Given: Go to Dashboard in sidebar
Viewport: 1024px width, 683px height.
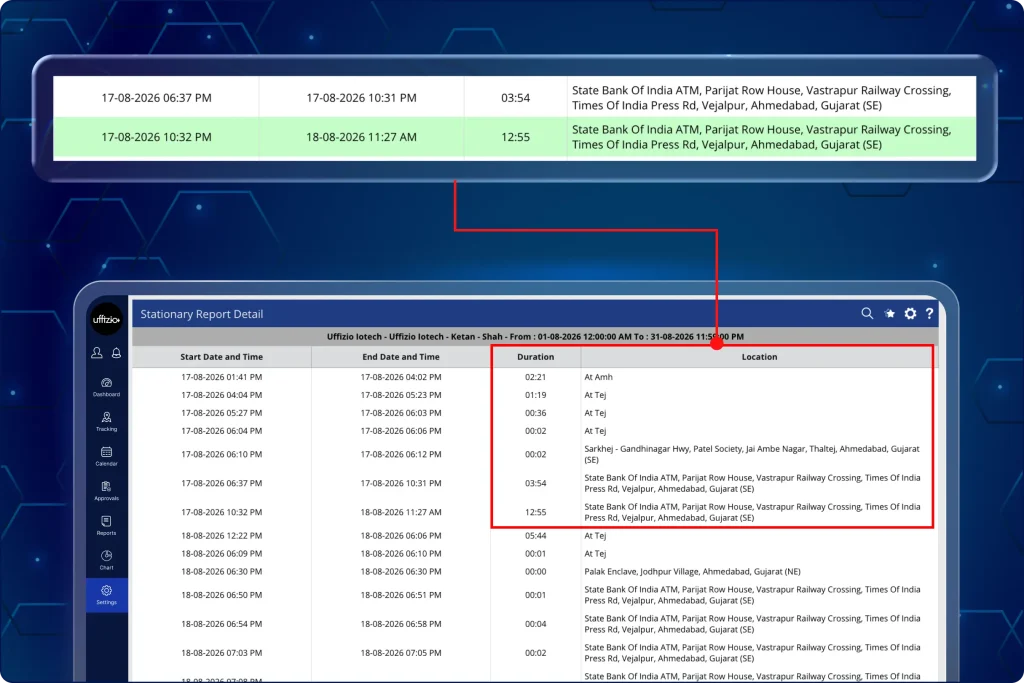Looking at the screenshot, I should [x=106, y=387].
